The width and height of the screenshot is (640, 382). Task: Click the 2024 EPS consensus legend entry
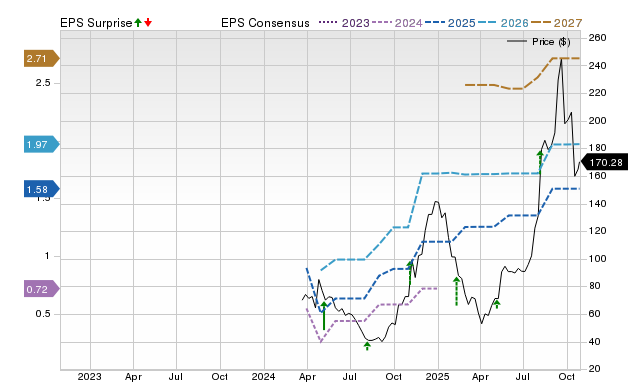pyautogui.click(x=397, y=23)
